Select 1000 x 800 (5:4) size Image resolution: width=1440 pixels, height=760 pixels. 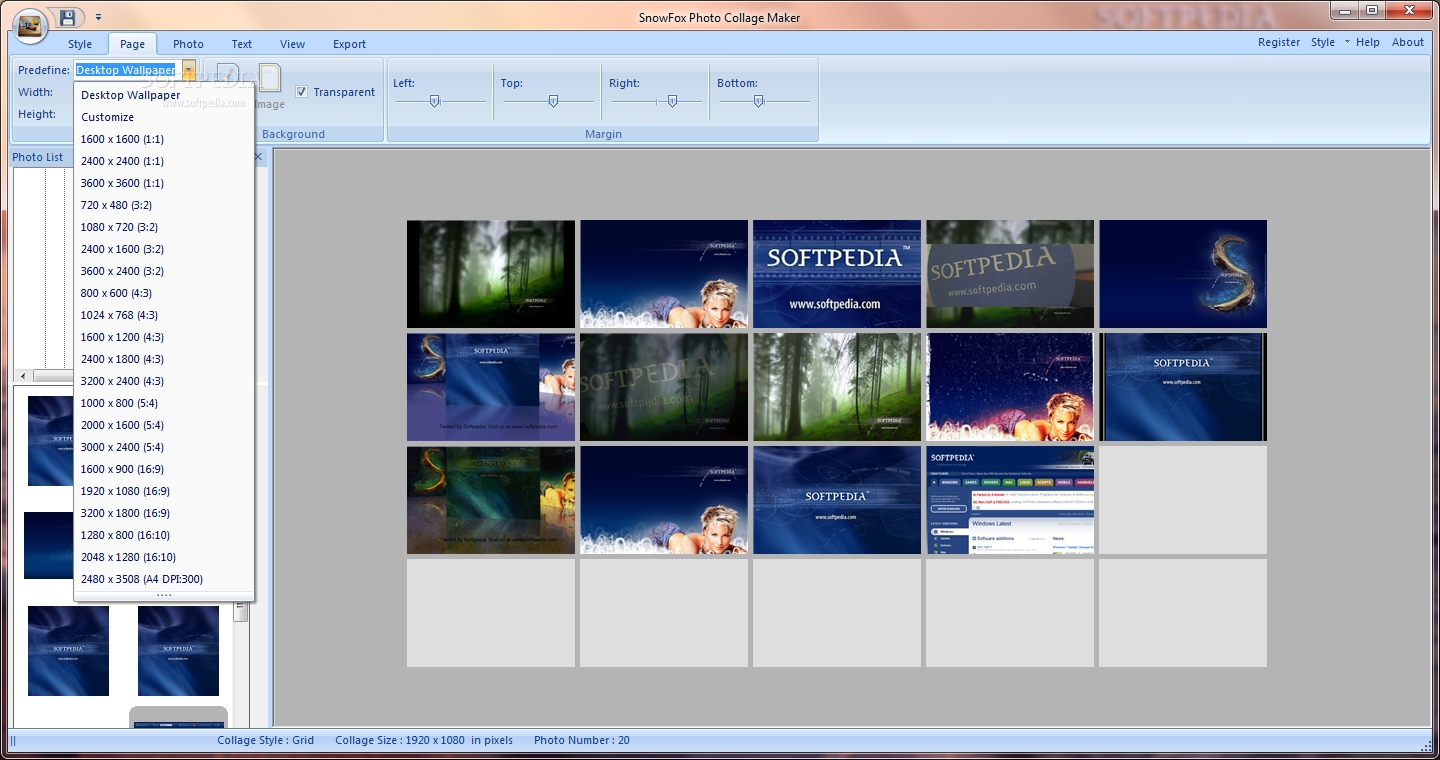pyautogui.click(x=164, y=403)
